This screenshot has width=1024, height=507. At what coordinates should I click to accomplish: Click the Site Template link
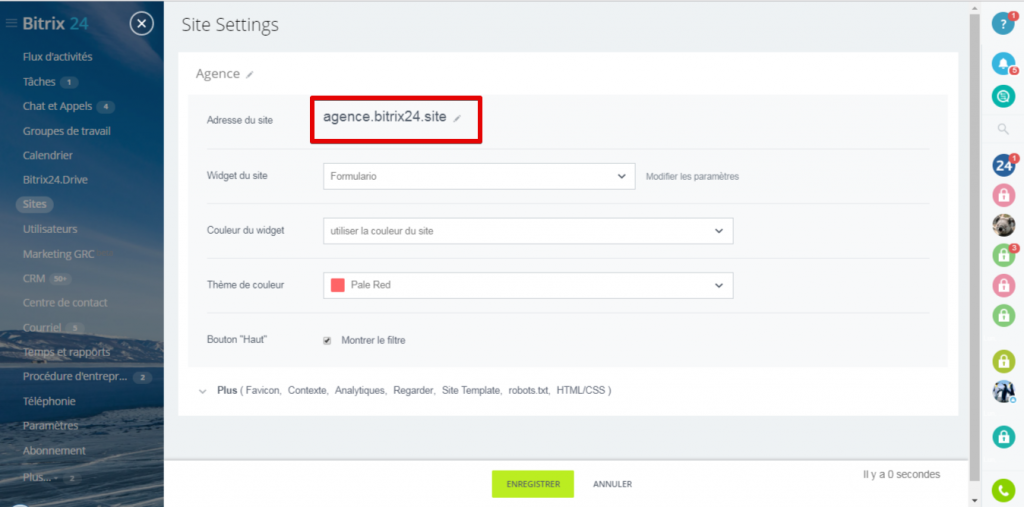pos(472,391)
